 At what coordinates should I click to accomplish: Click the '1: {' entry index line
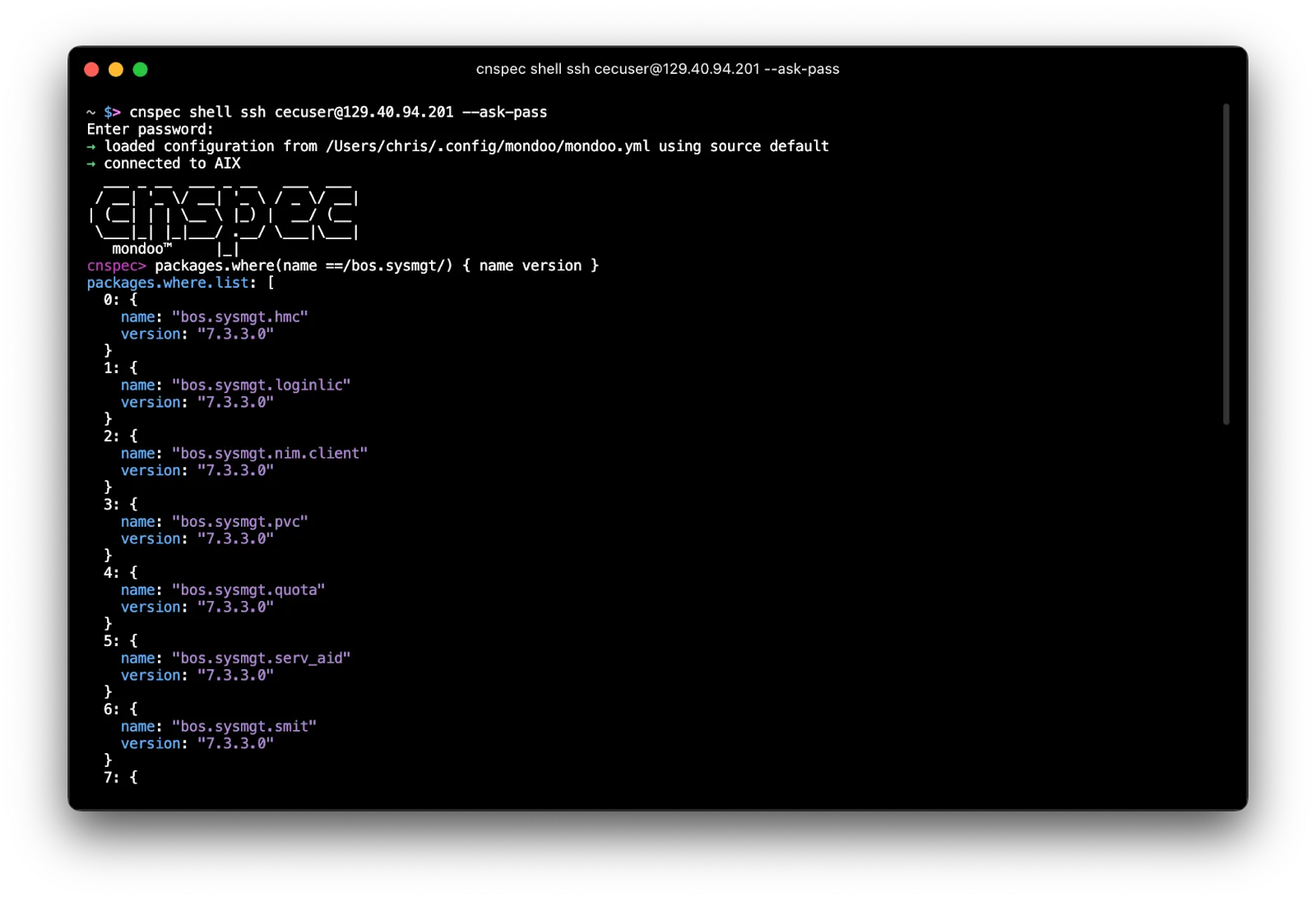click(x=121, y=368)
